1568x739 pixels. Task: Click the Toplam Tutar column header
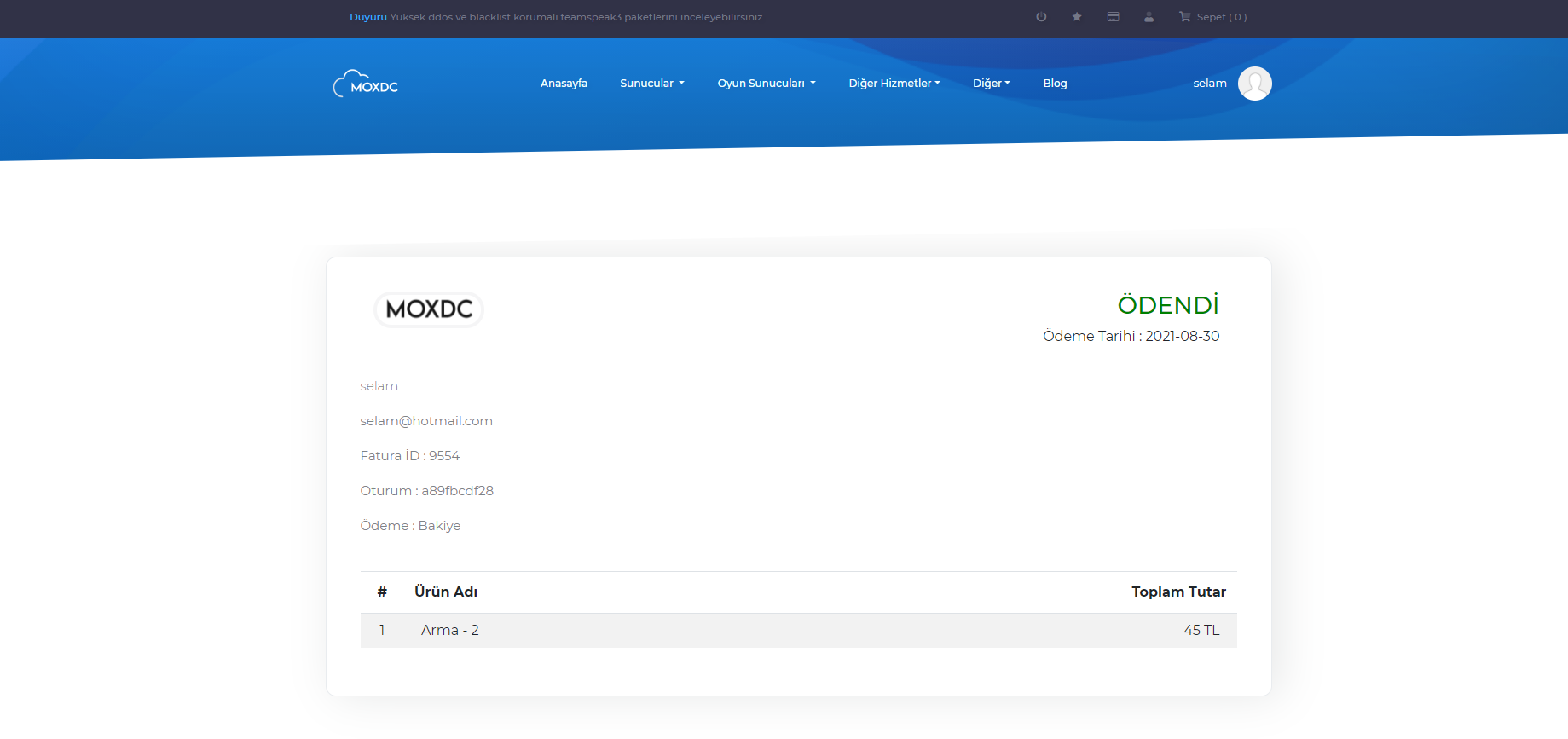[x=1178, y=592]
